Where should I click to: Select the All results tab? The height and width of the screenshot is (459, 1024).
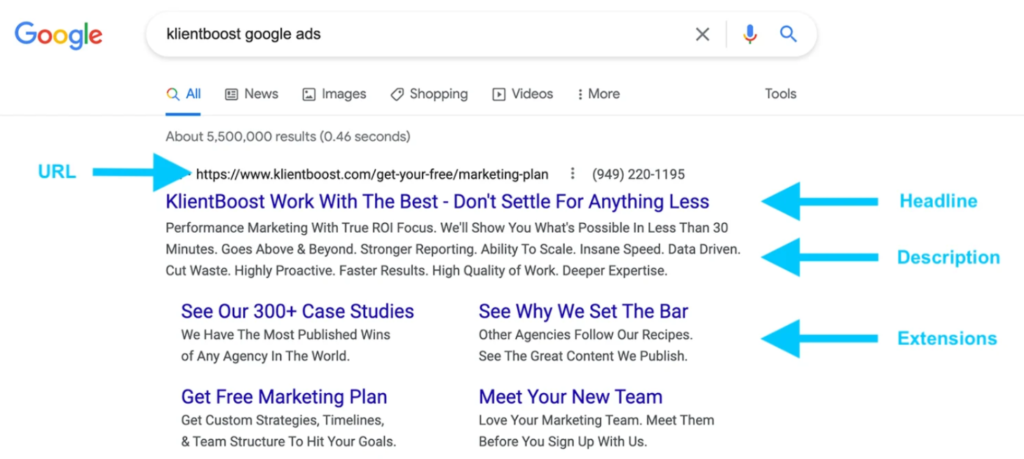coord(184,94)
